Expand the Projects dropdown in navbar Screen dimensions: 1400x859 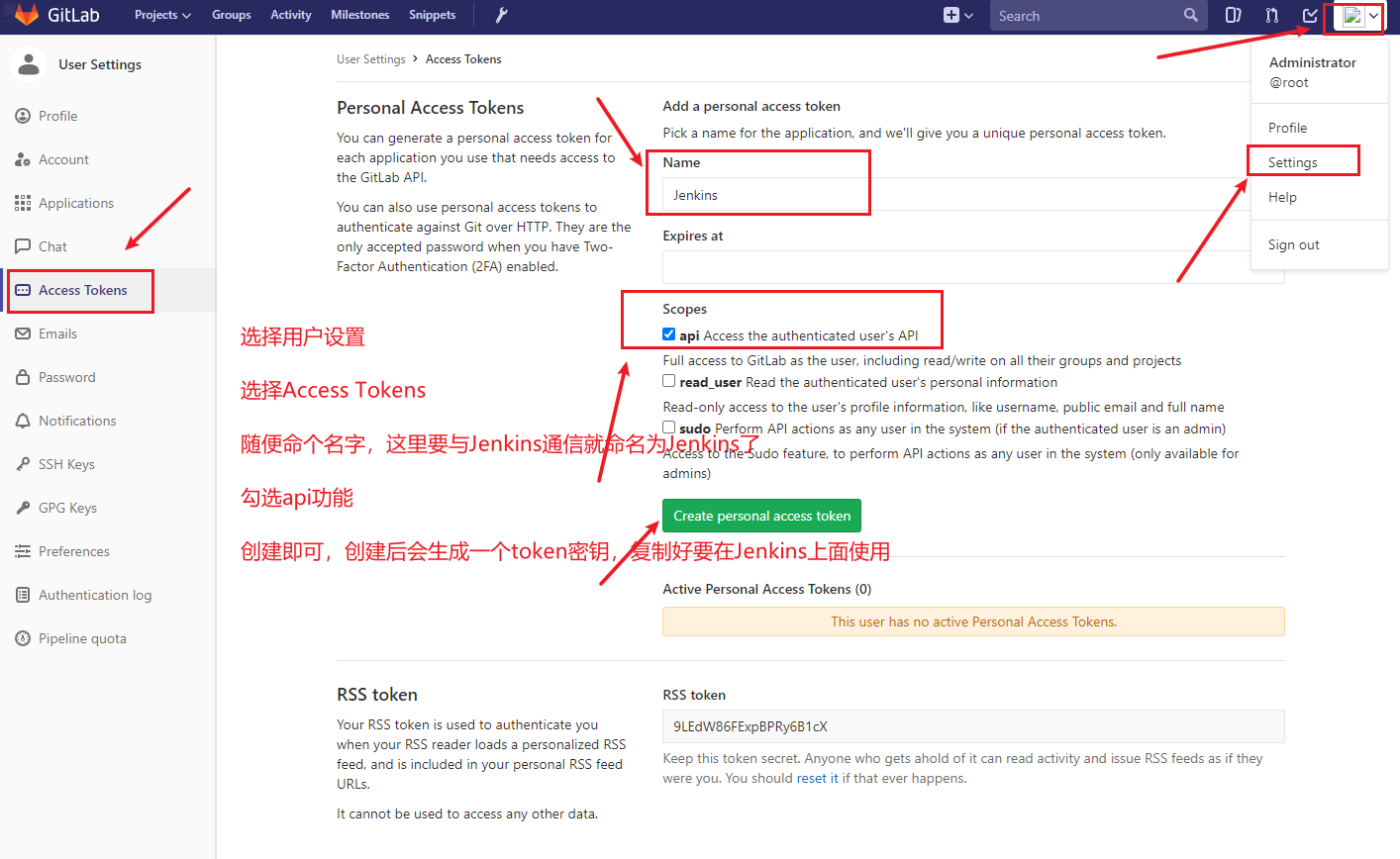click(162, 15)
